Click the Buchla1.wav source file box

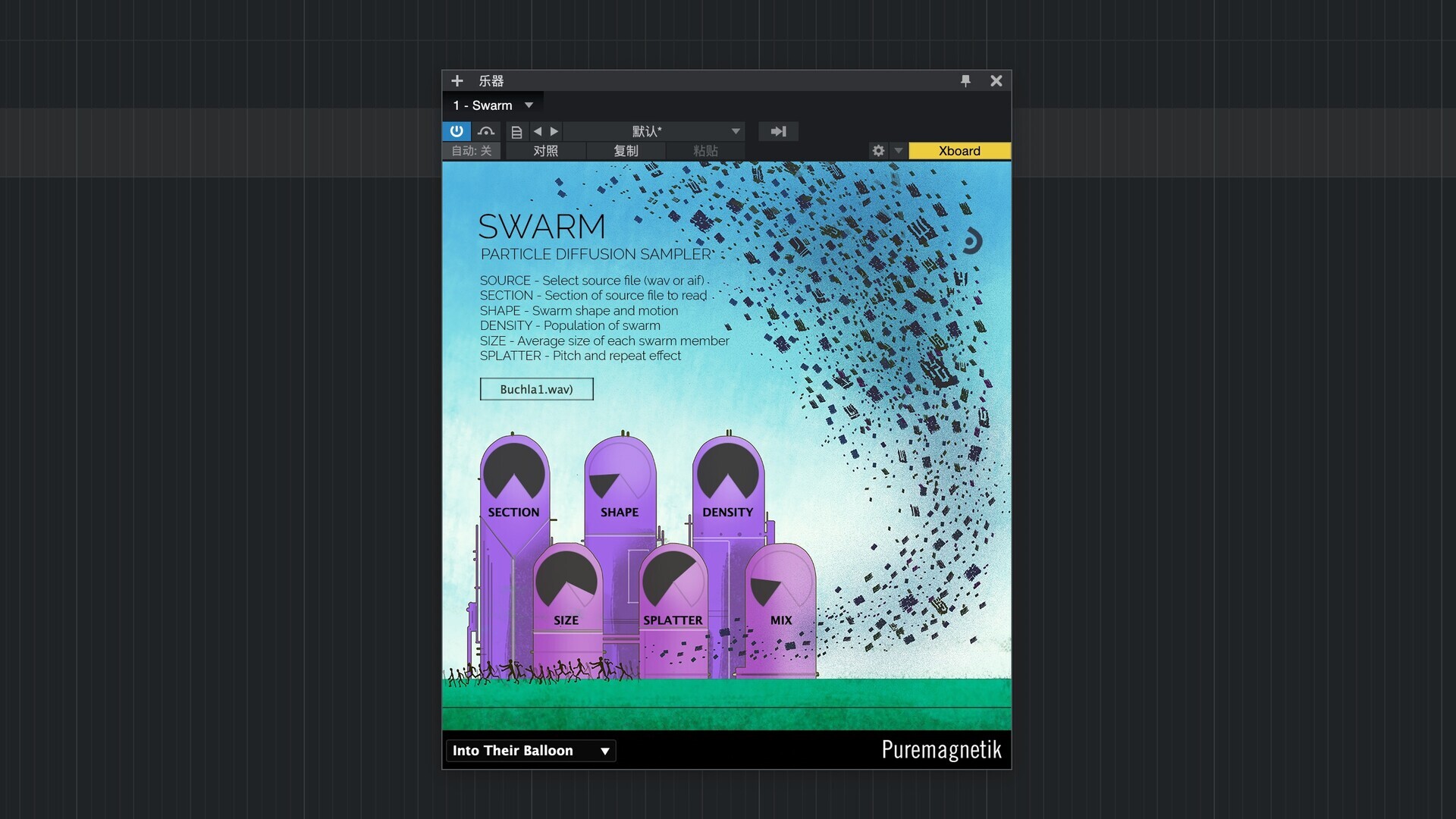(536, 389)
